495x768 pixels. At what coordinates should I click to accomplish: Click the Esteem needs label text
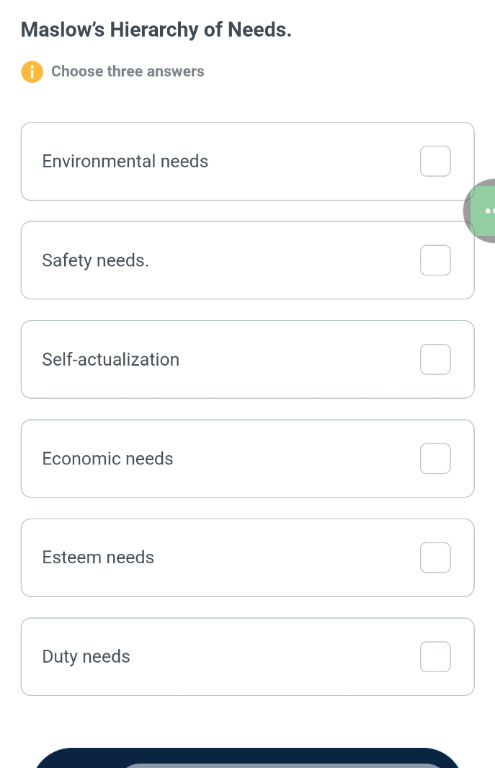point(98,557)
